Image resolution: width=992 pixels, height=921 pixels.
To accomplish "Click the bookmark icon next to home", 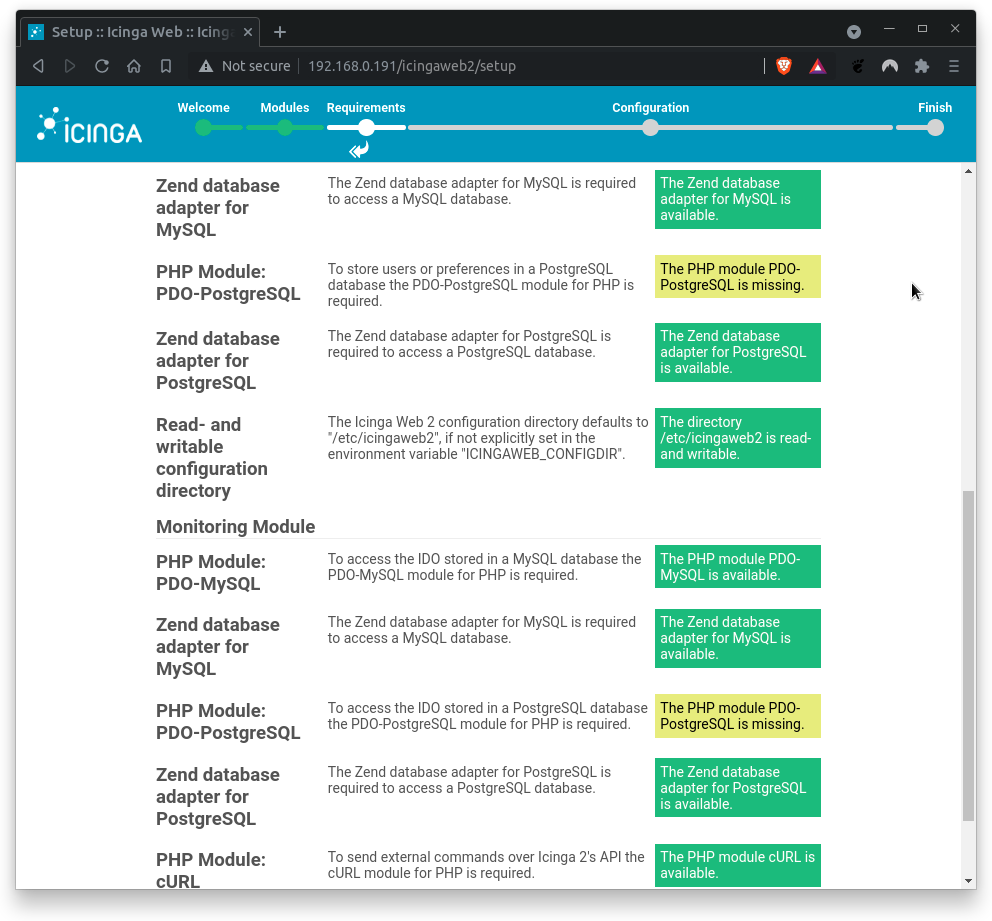I will [x=166, y=66].
